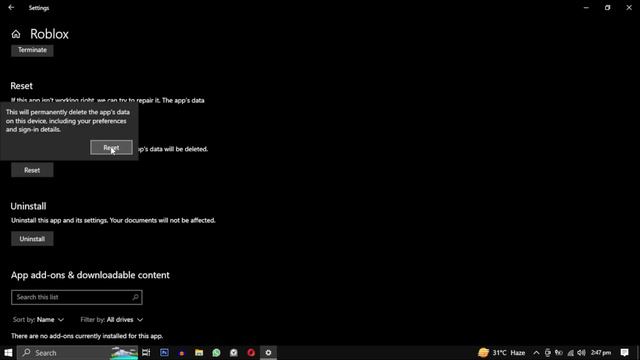Click the Uninstall button
This screenshot has height=360, width=640.
(x=32, y=239)
